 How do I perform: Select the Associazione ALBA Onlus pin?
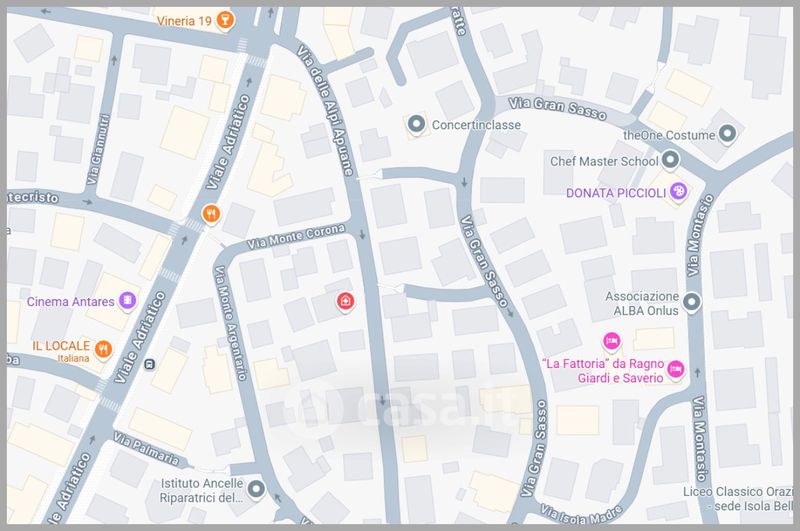coord(692,301)
